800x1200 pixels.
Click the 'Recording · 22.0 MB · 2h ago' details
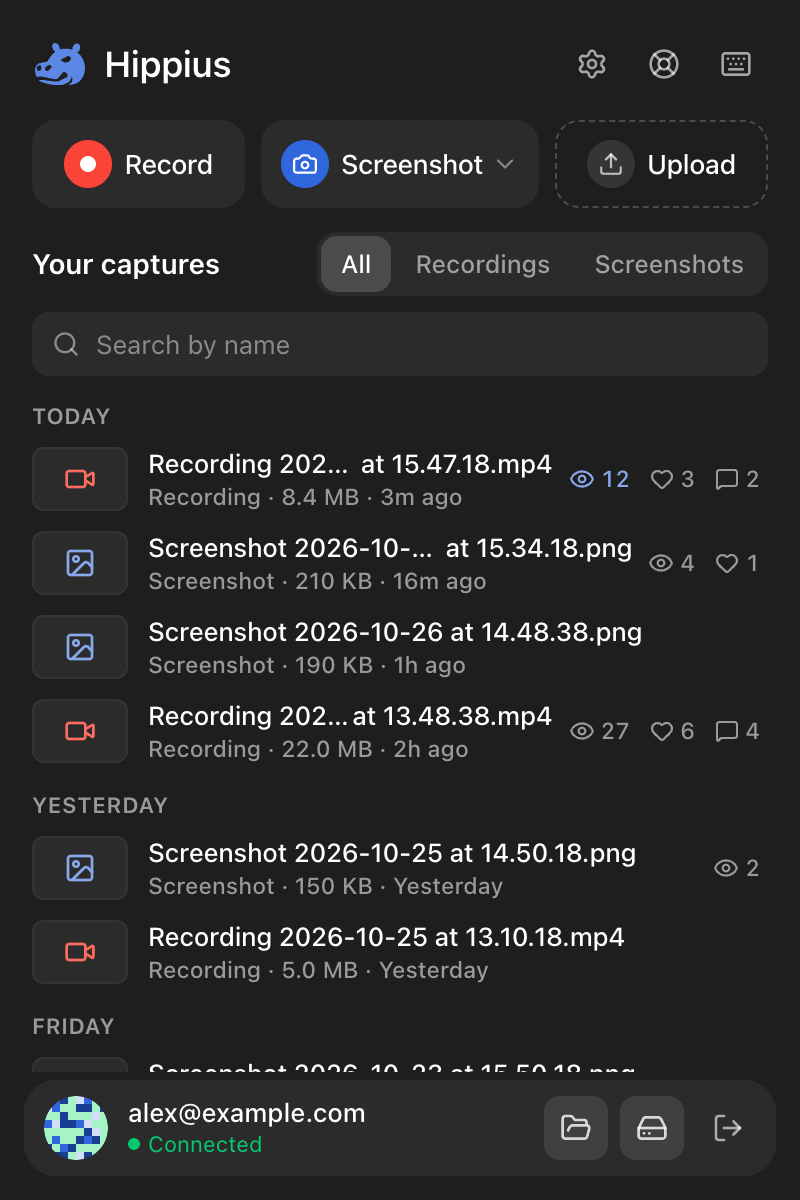[308, 749]
